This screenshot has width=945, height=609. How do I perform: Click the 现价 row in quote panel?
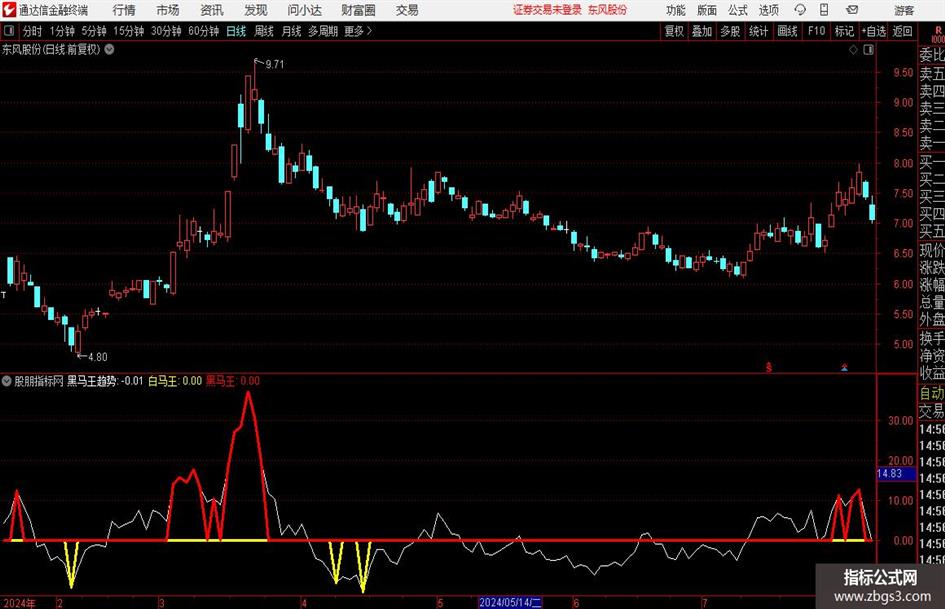tap(932, 250)
